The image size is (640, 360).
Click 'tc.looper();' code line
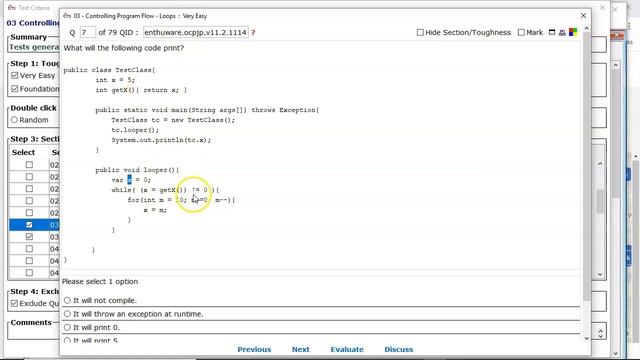click(x=135, y=130)
